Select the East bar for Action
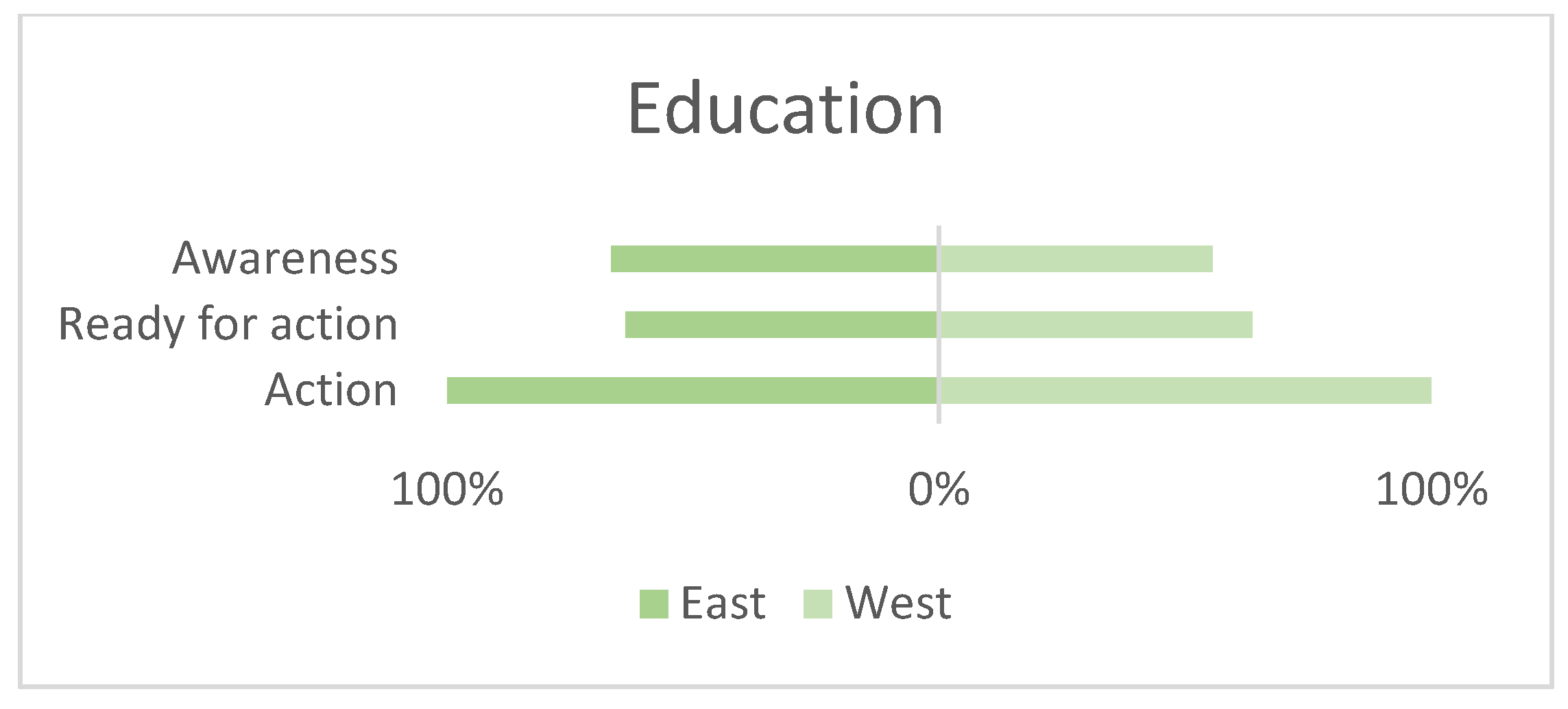Viewport: 1568px width, 709px height. [691, 391]
